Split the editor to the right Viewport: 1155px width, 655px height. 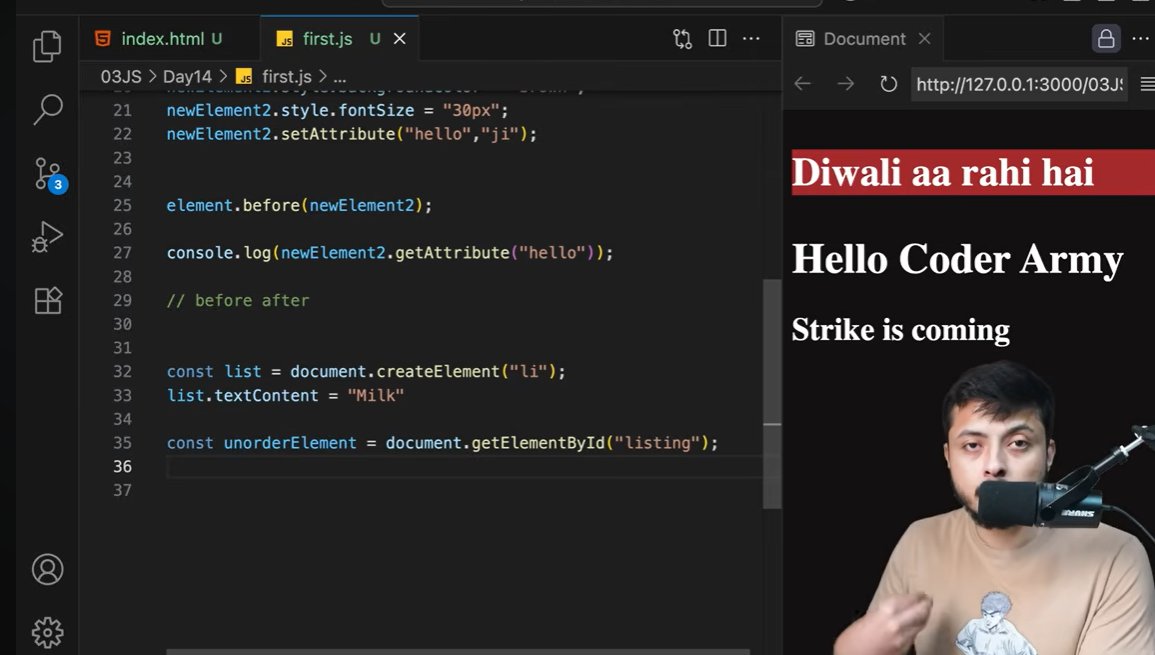coord(717,38)
